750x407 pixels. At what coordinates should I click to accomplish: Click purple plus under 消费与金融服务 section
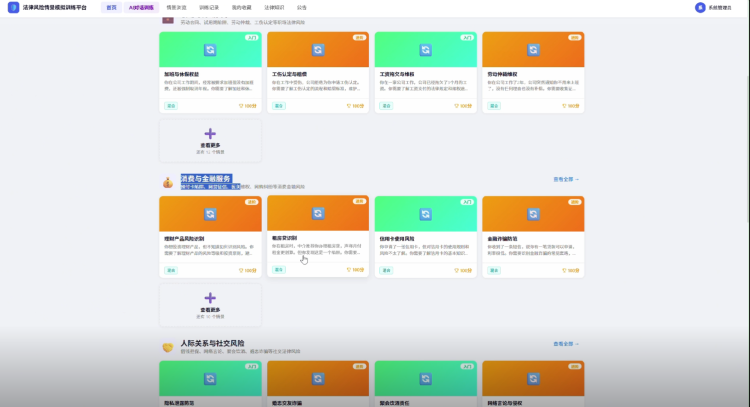[210, 298]
